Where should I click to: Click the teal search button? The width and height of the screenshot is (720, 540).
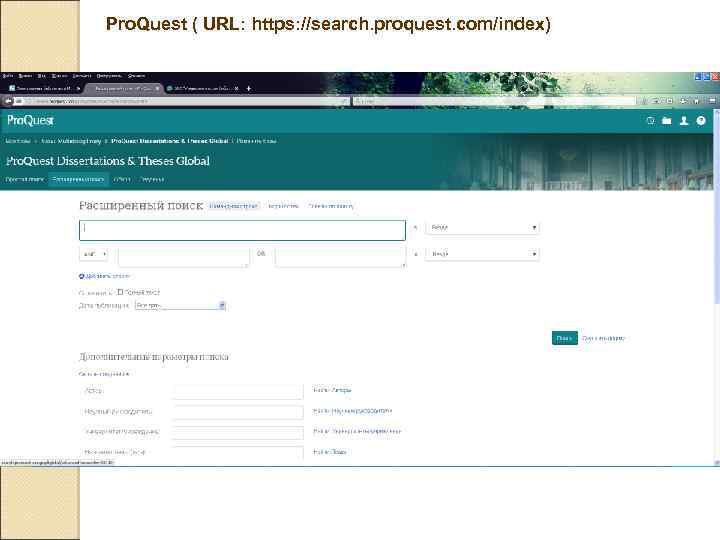tap(564, 338)
